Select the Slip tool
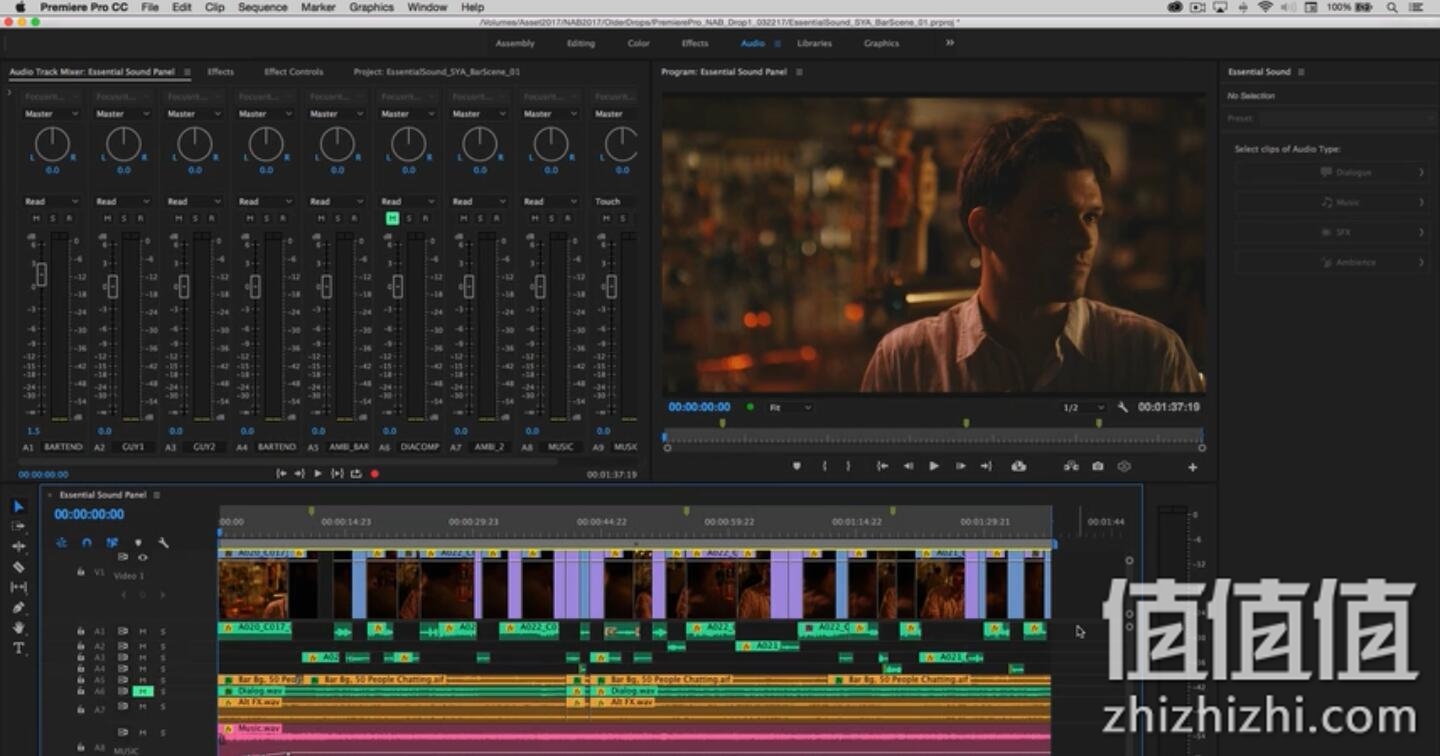This screenshot has height=756, width=1440. 18,587
